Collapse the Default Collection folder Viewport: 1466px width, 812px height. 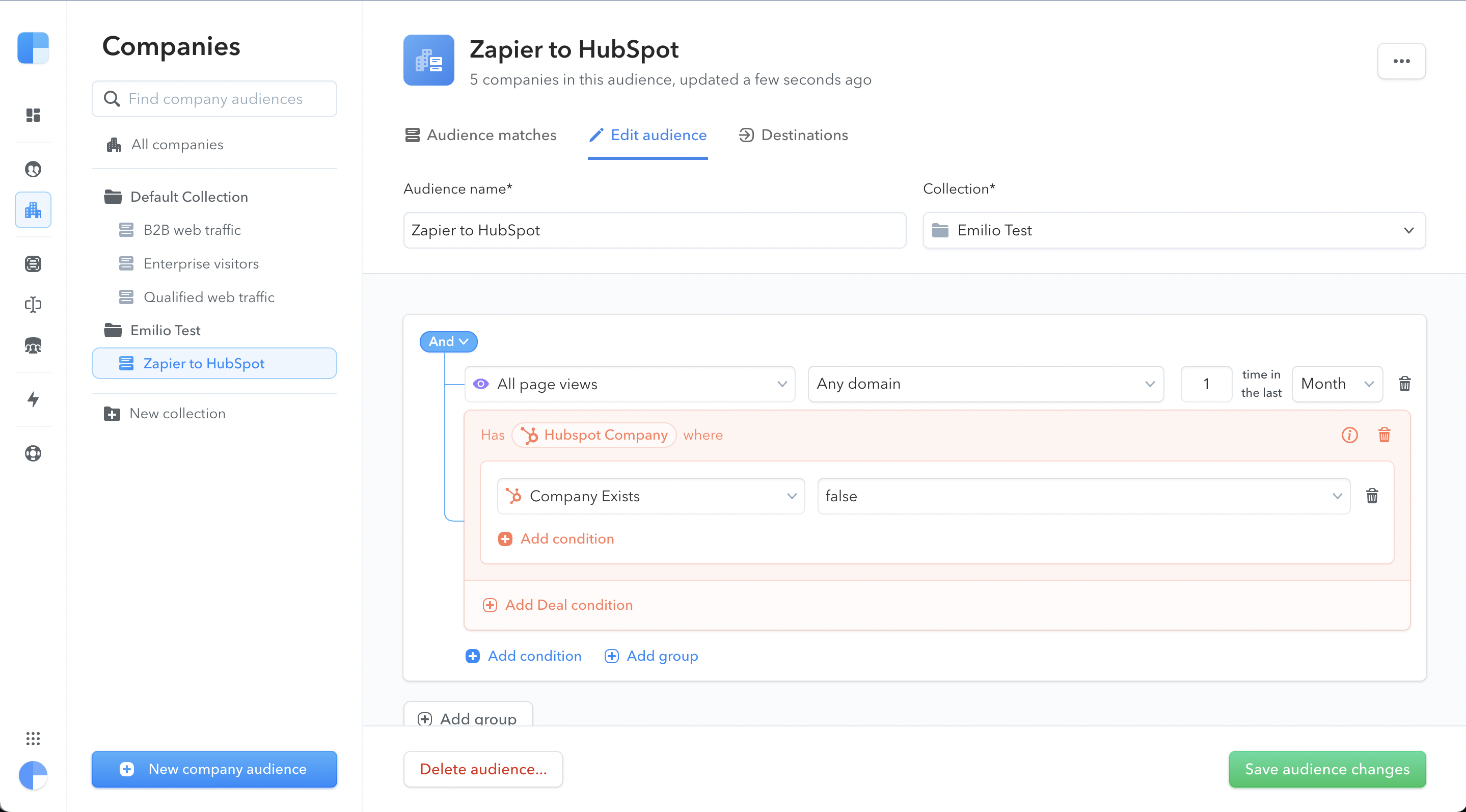176,197
